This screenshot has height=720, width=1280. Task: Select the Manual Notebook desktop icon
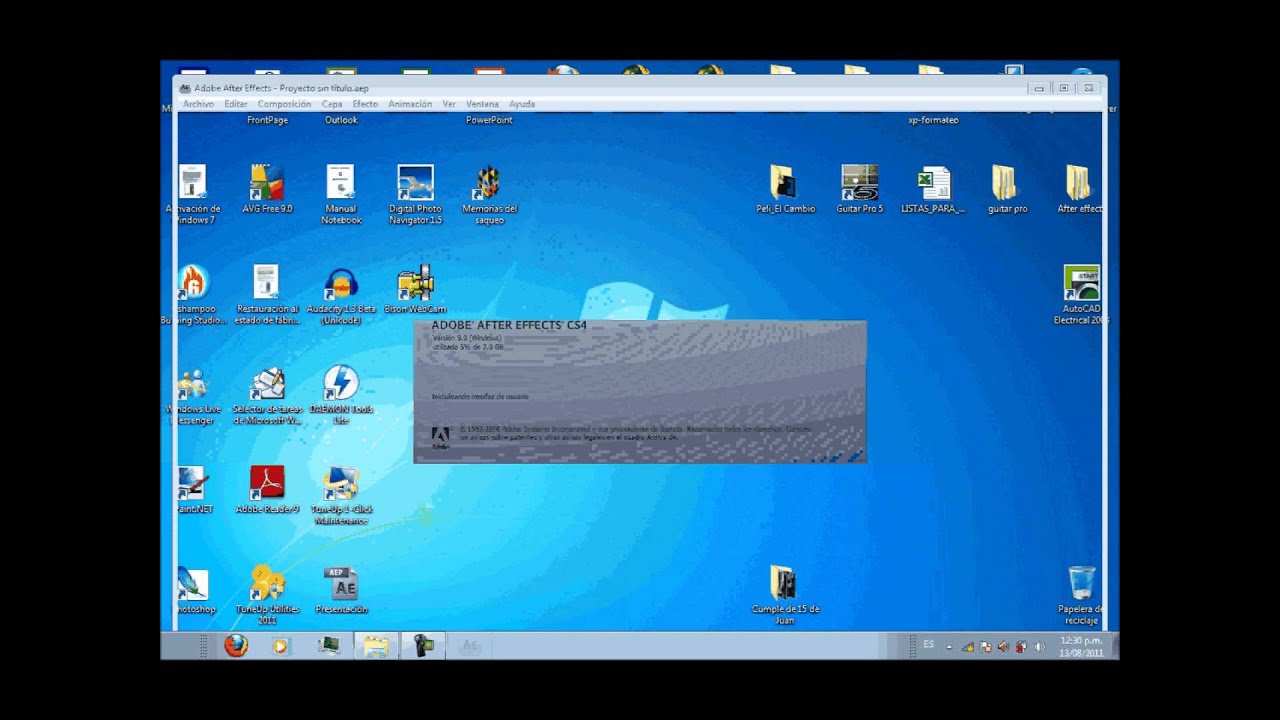tap(341, 194)
